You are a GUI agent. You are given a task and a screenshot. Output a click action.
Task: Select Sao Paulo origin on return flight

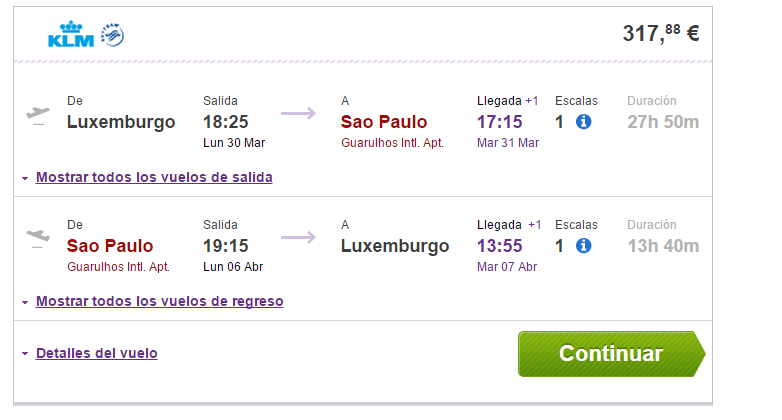pos(110,246)
